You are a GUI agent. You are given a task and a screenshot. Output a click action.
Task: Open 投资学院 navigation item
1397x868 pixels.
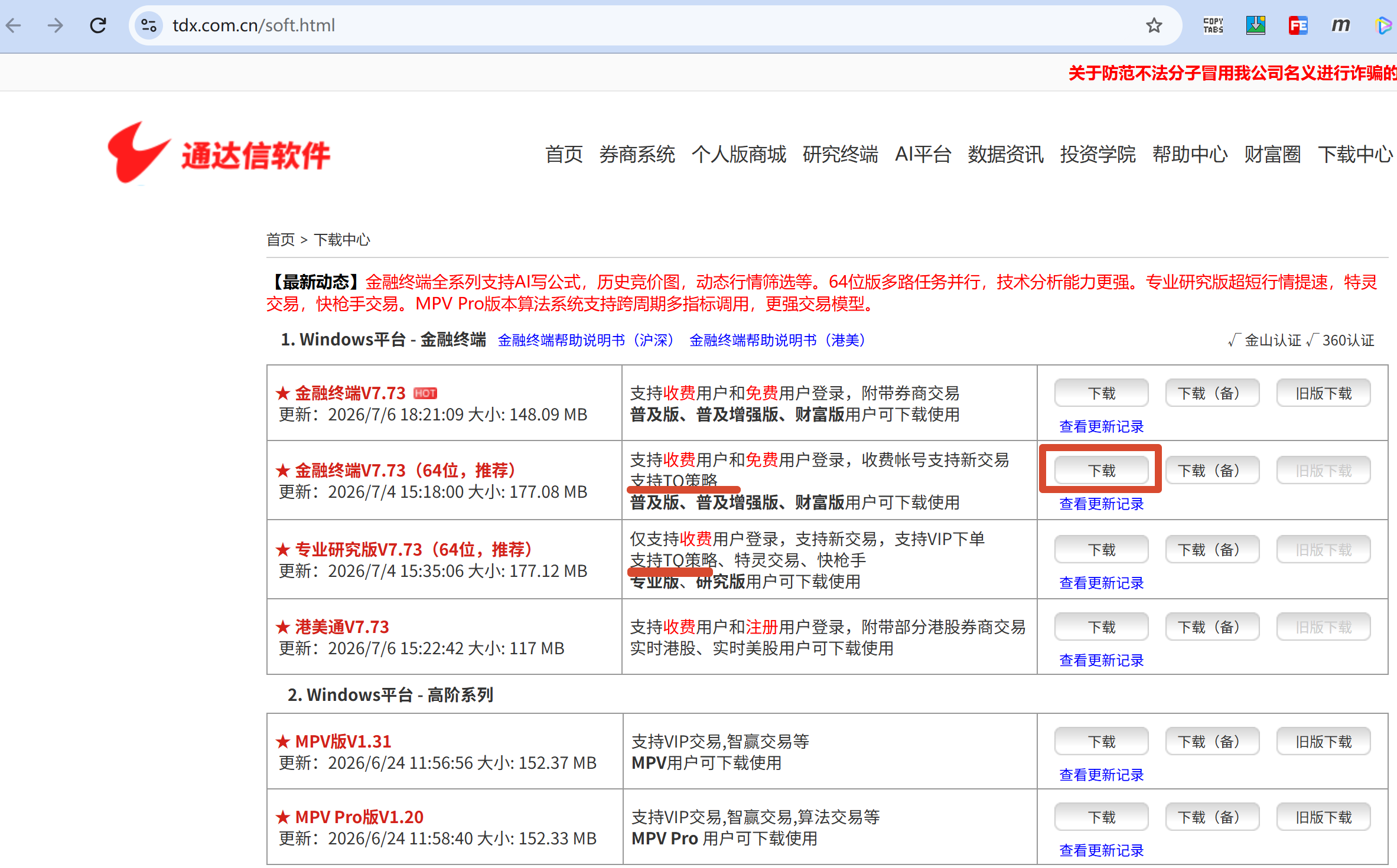tap(1098, 154)
